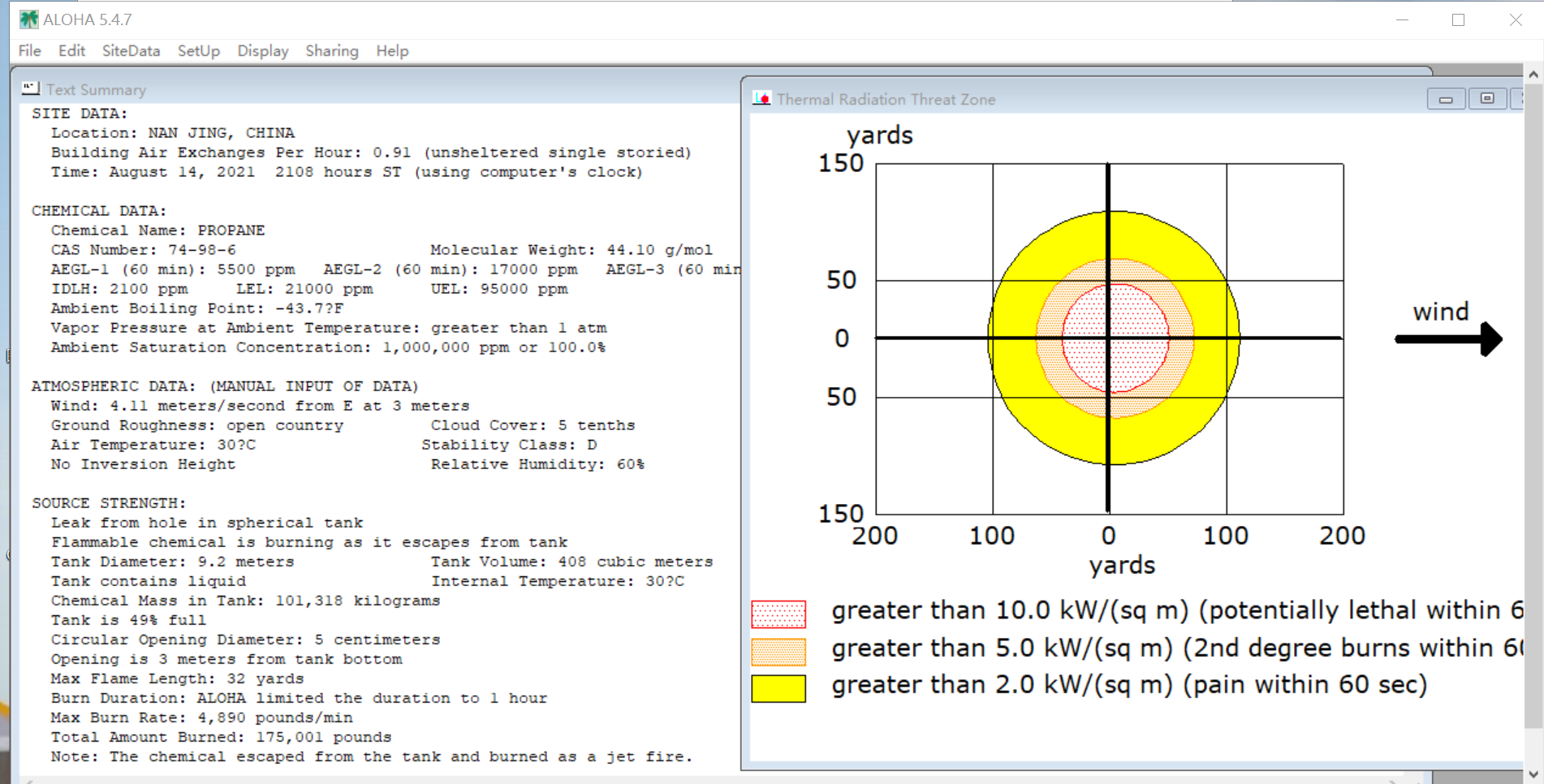This screenshot has width=1544, height=784.
Task: Click the red 10.0 kW legend swatch
Action: pyautogui.click(x=778, y=614)
